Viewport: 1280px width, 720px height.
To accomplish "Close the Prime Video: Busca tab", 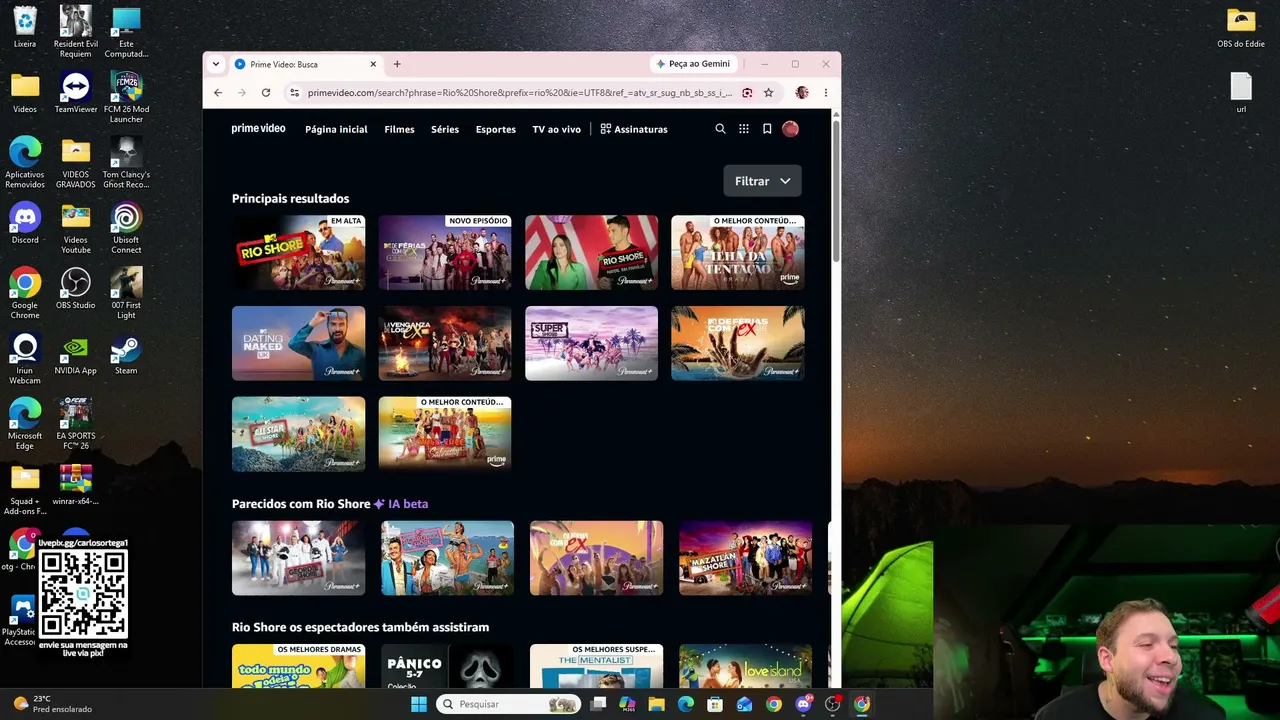I will (373, 64).
